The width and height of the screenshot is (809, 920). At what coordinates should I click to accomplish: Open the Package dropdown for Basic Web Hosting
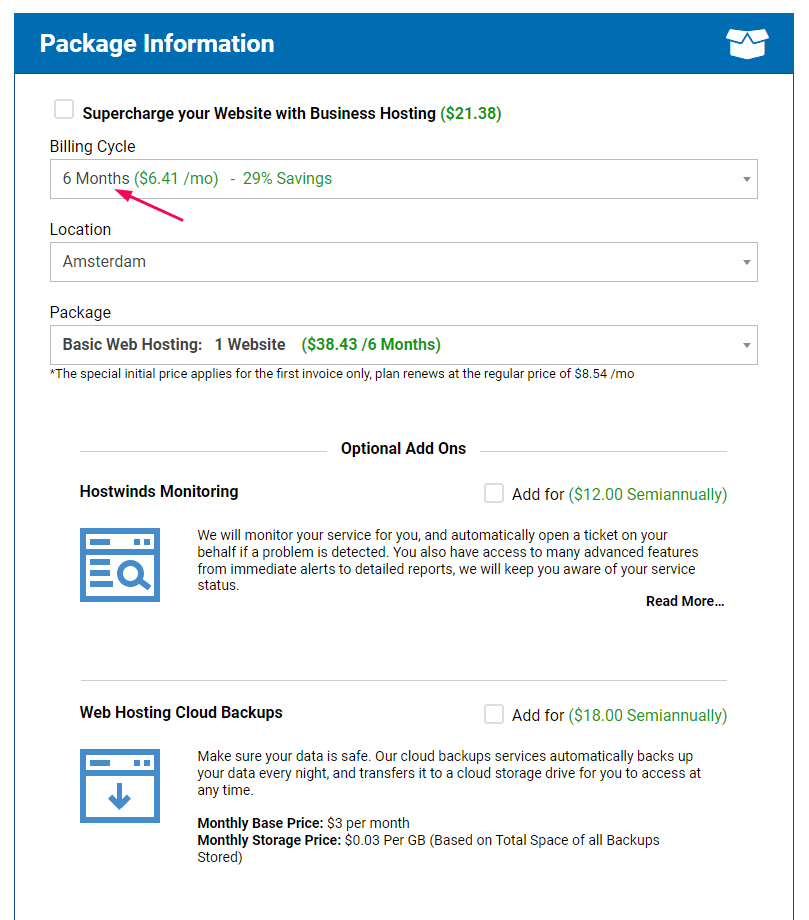click(404, 345)
